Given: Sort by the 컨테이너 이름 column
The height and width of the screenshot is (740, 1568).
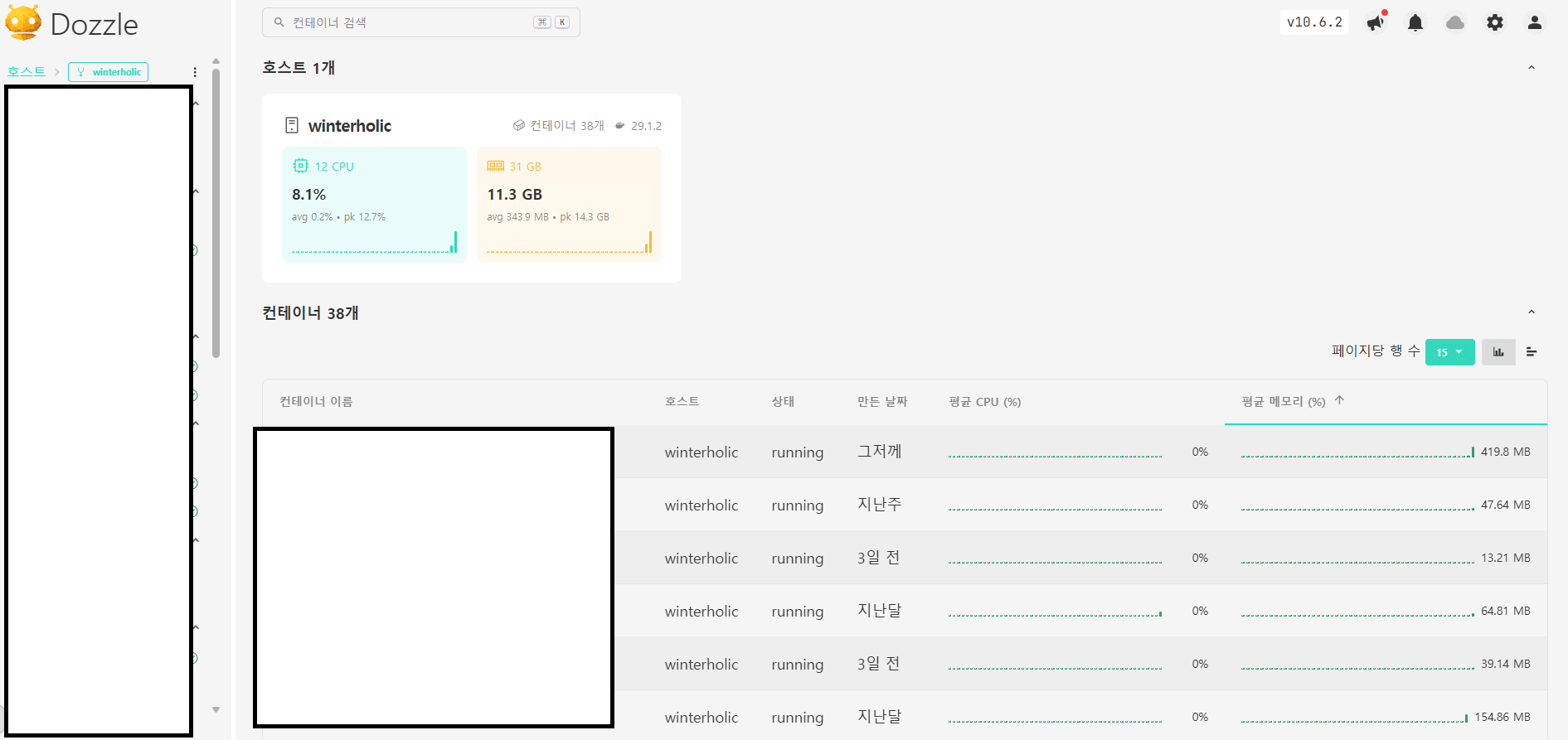Looking at the screenshot, I should tap(316, 402).
